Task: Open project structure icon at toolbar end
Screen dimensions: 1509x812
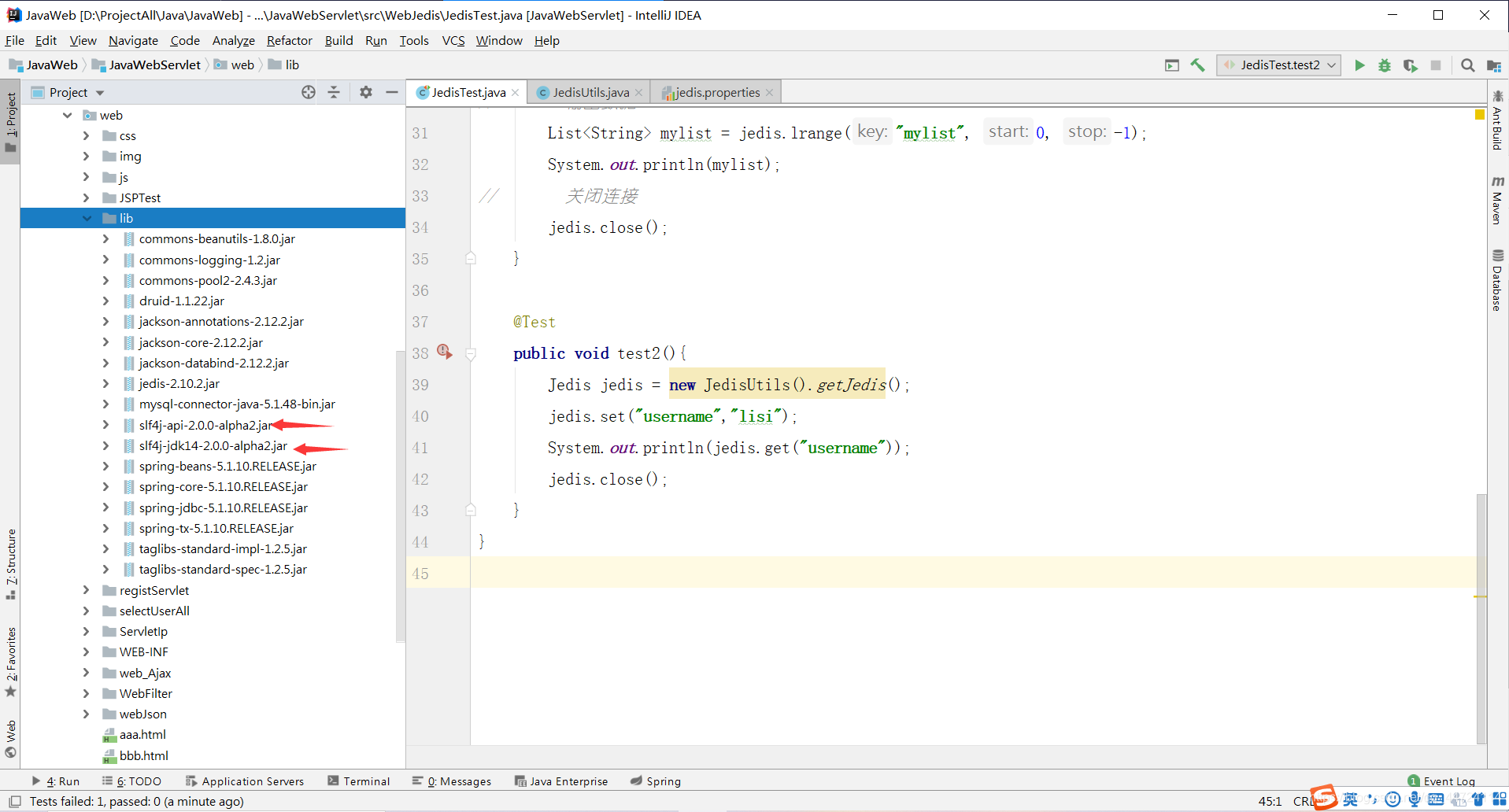Action: (1493, 65)
